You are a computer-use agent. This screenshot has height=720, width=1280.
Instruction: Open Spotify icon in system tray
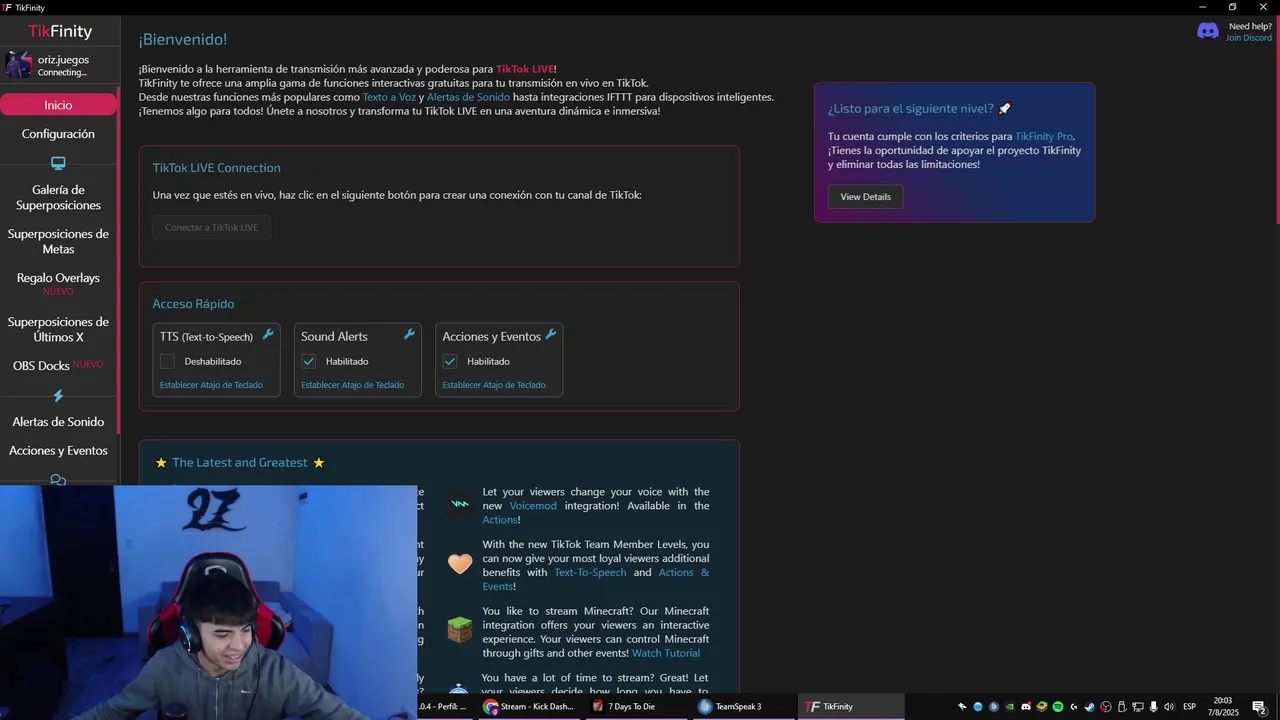coord(1058,707)
